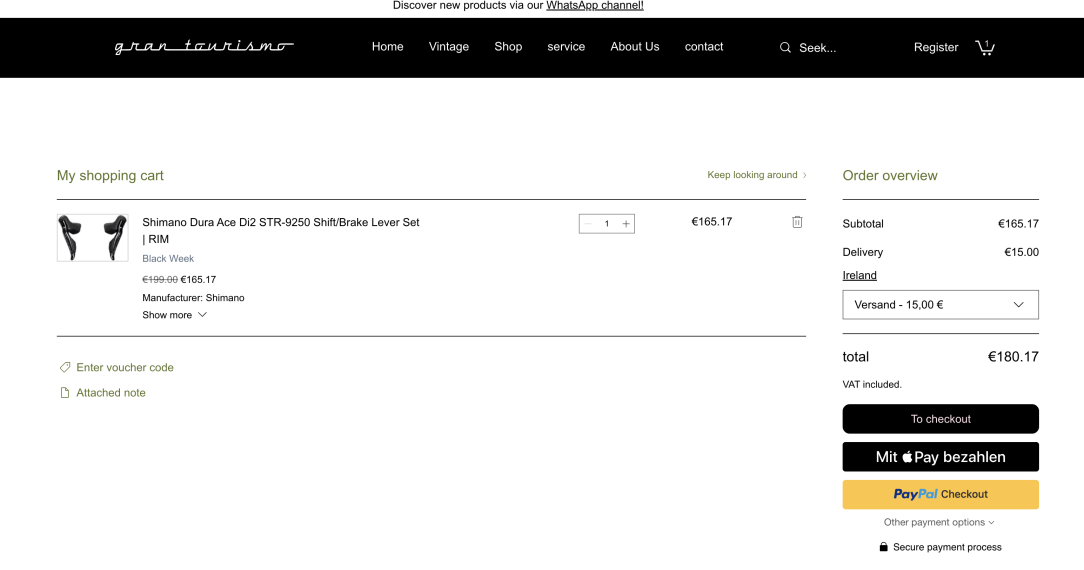This screenshot has width=1084, height=570.
Task: Open the Versand - 15,00 € dropdown
Action: [940, 305]
